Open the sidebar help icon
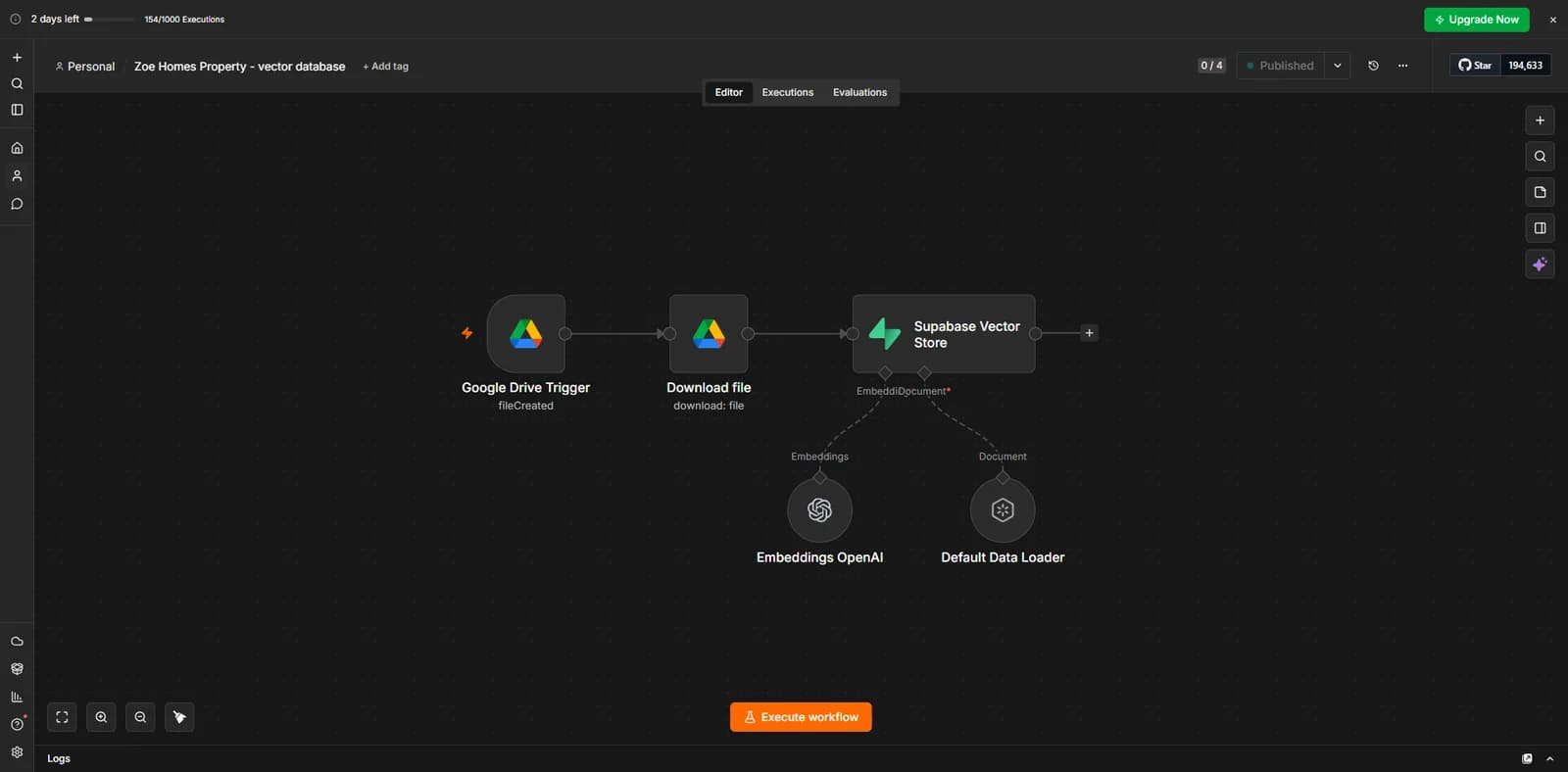 click(x=17, y=724)
